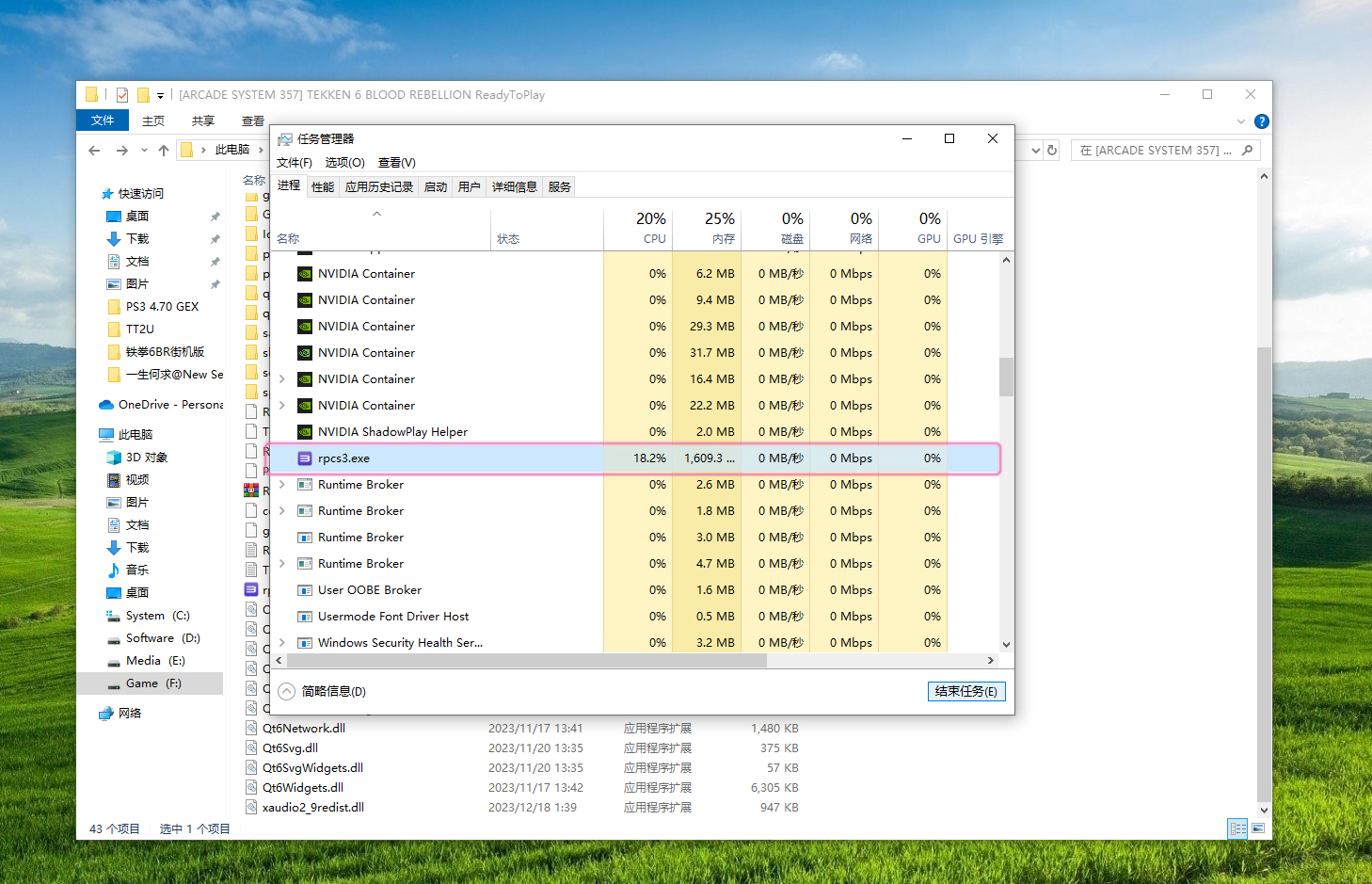Expand Windows Security Health Service row
This screenshot has height=884, width=1372.
[x=281, y=643]
